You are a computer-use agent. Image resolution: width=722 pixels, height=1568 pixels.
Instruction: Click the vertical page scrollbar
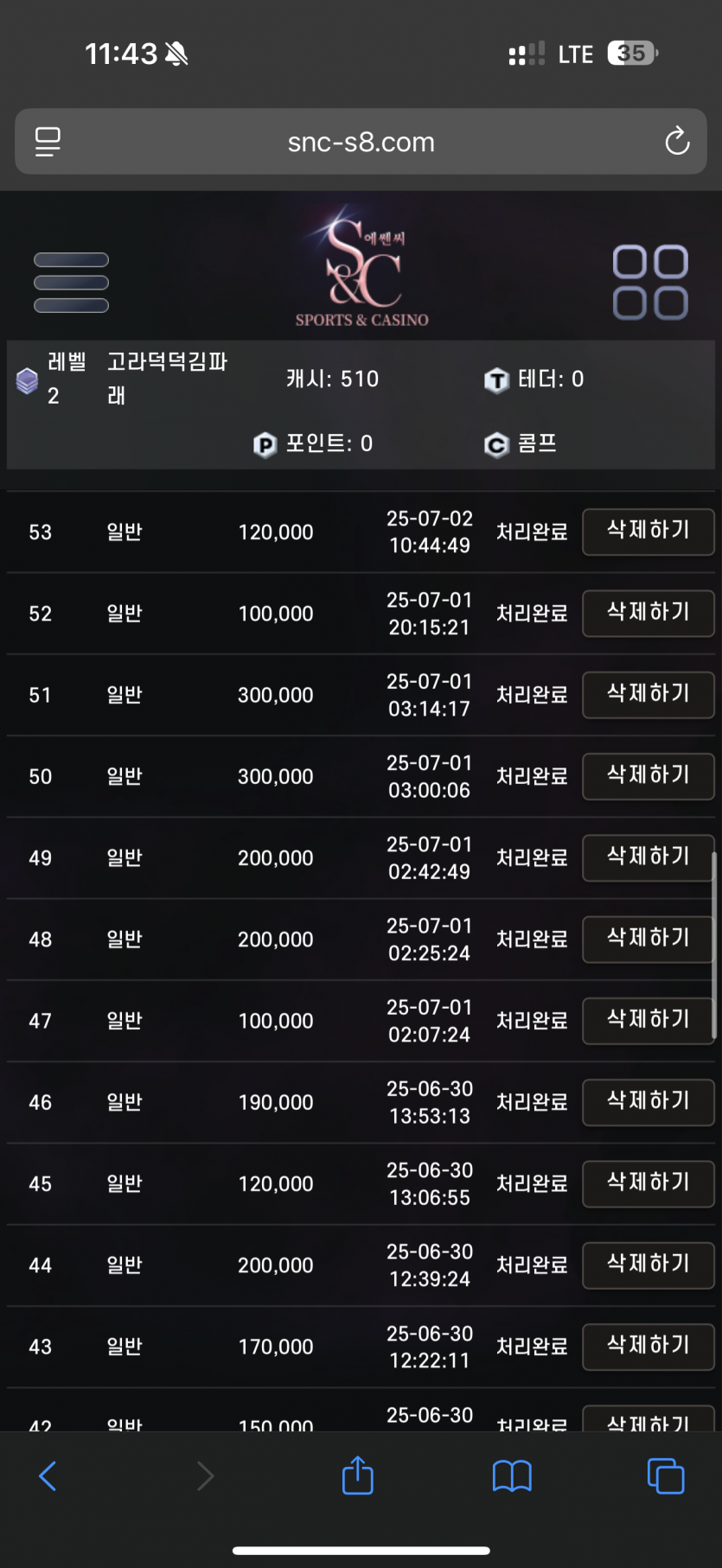[x=713, y=945]
